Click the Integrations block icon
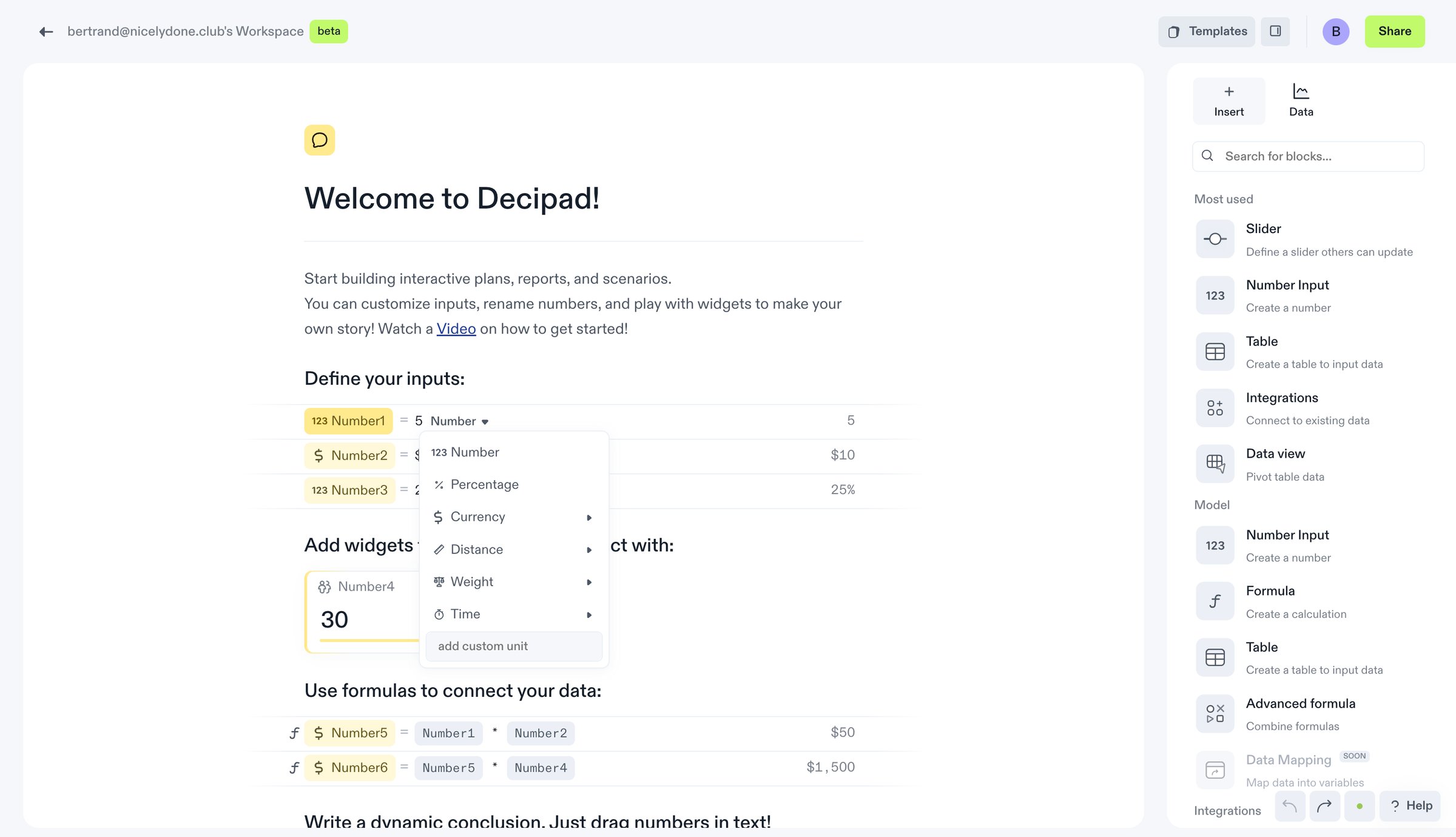This screenshot has height=837, width=1456. click(1215, 408)
